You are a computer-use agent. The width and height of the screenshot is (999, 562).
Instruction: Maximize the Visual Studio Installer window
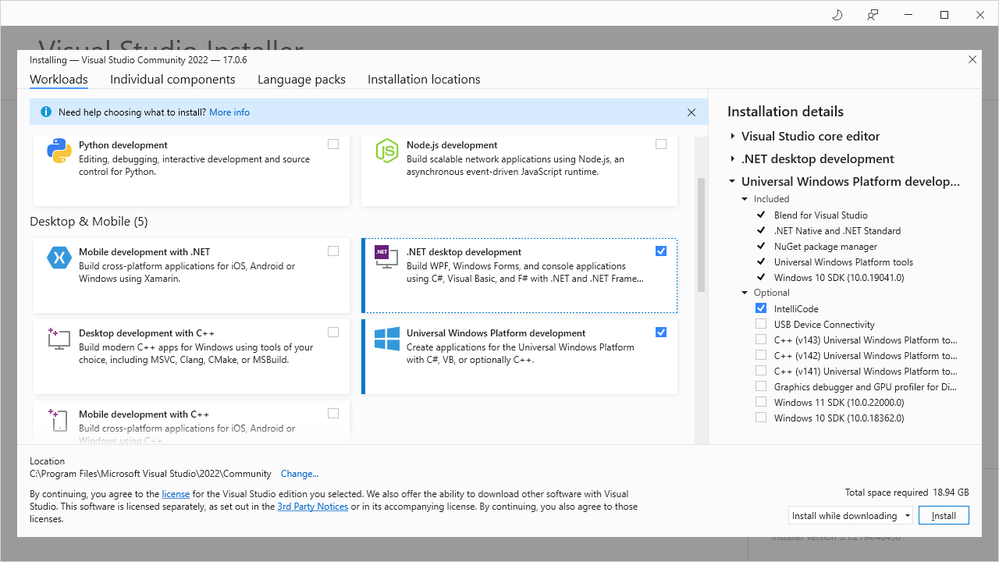pyautogui.click(x=944, y=15)
